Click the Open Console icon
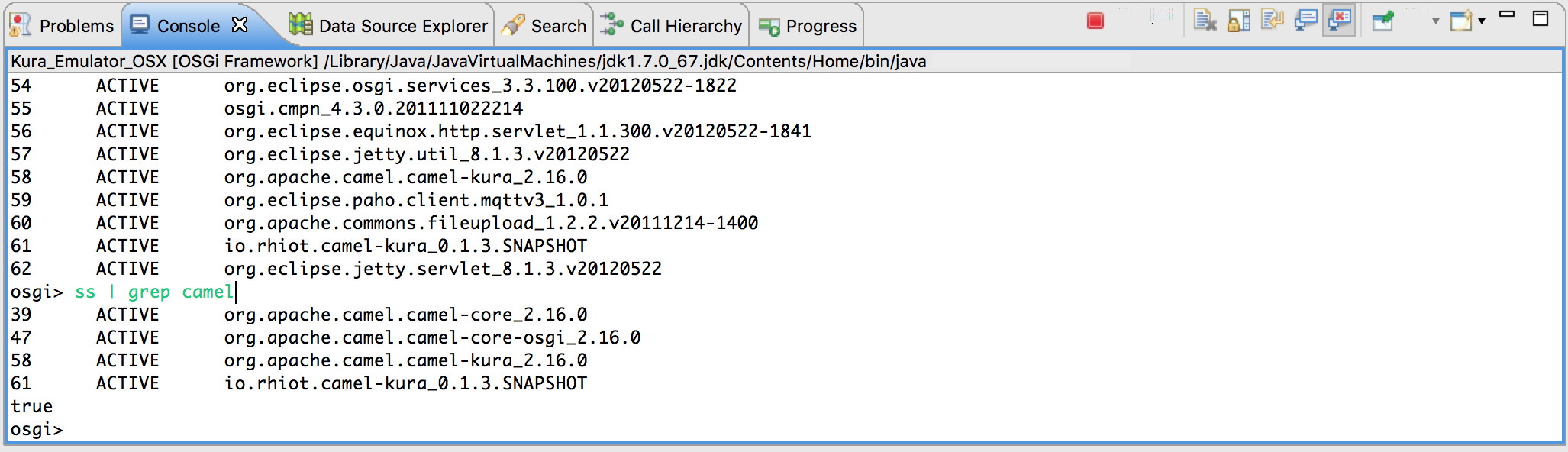This screenshot has height=452, width=1568. click(x=1461, y=21)
